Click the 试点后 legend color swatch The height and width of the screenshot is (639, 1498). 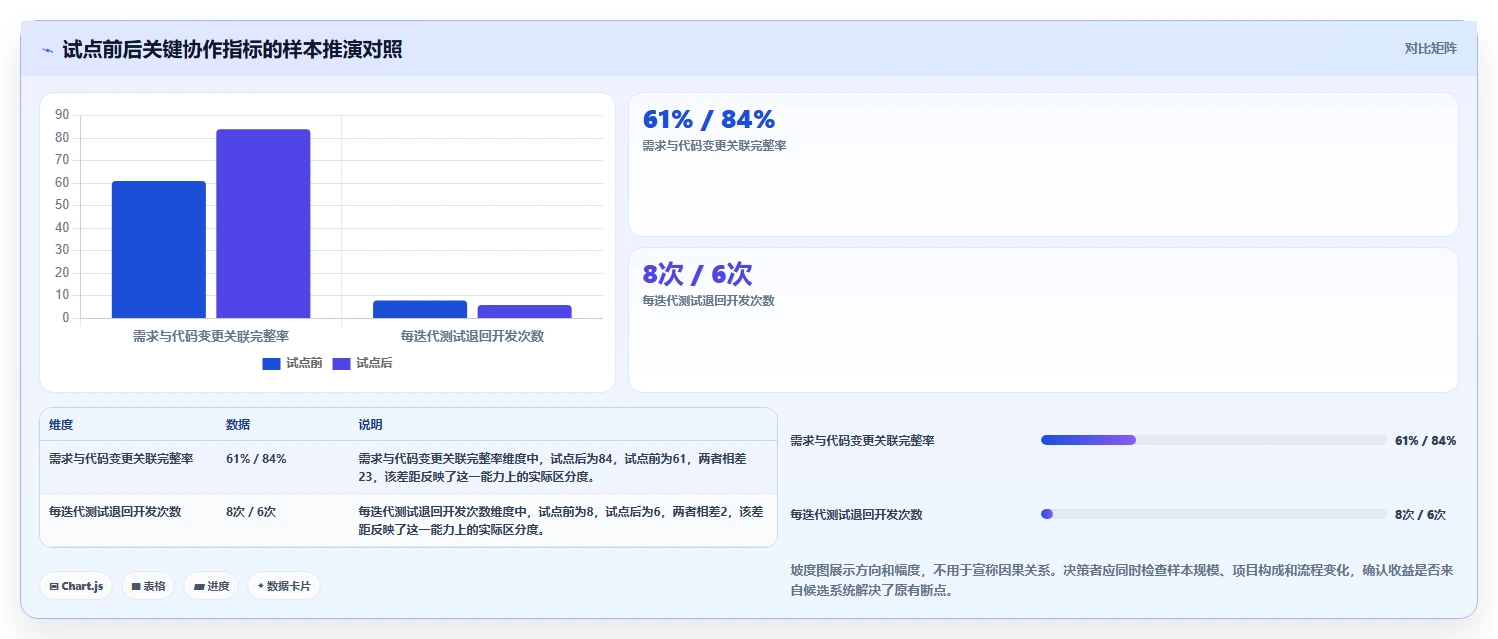tap(342, 364)
